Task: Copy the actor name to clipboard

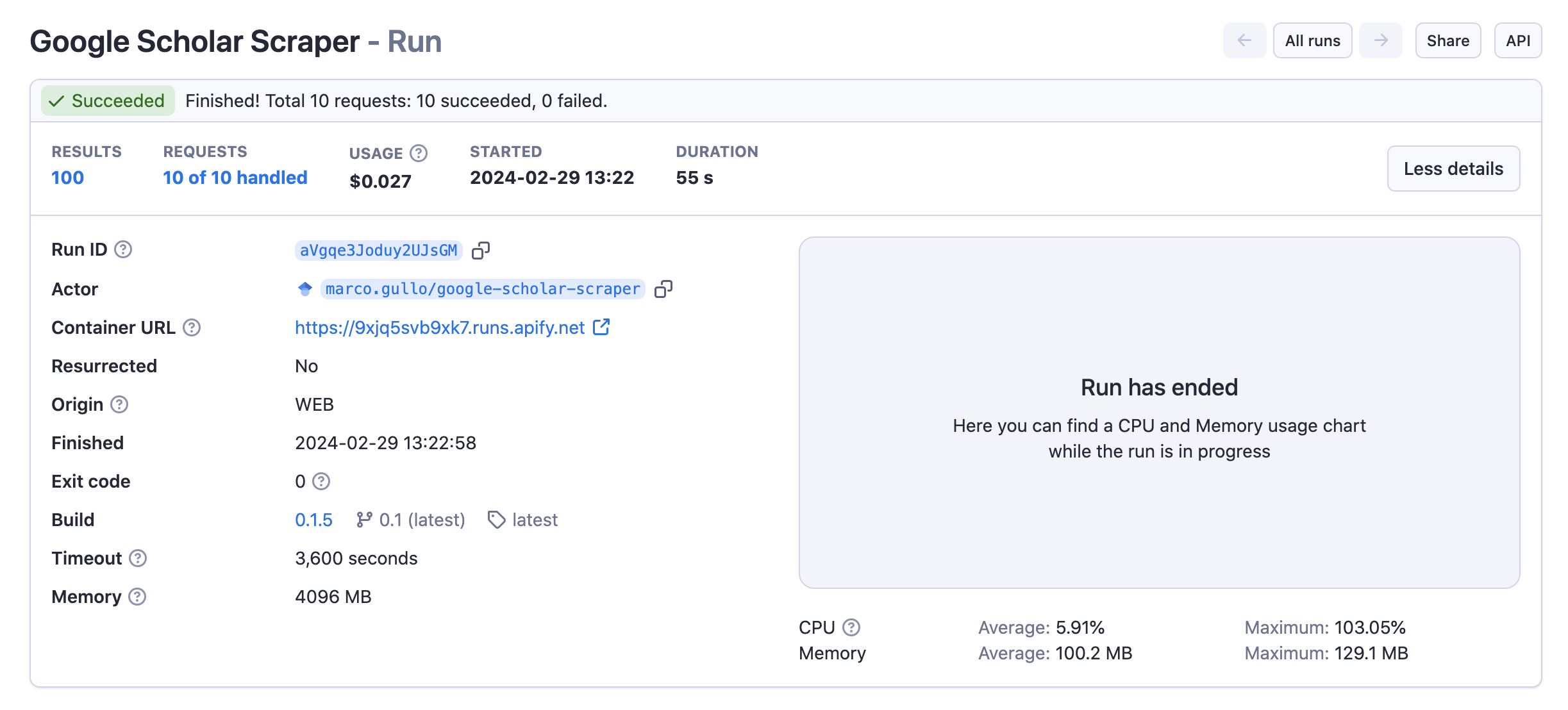Action: click(x=663, y=289)
